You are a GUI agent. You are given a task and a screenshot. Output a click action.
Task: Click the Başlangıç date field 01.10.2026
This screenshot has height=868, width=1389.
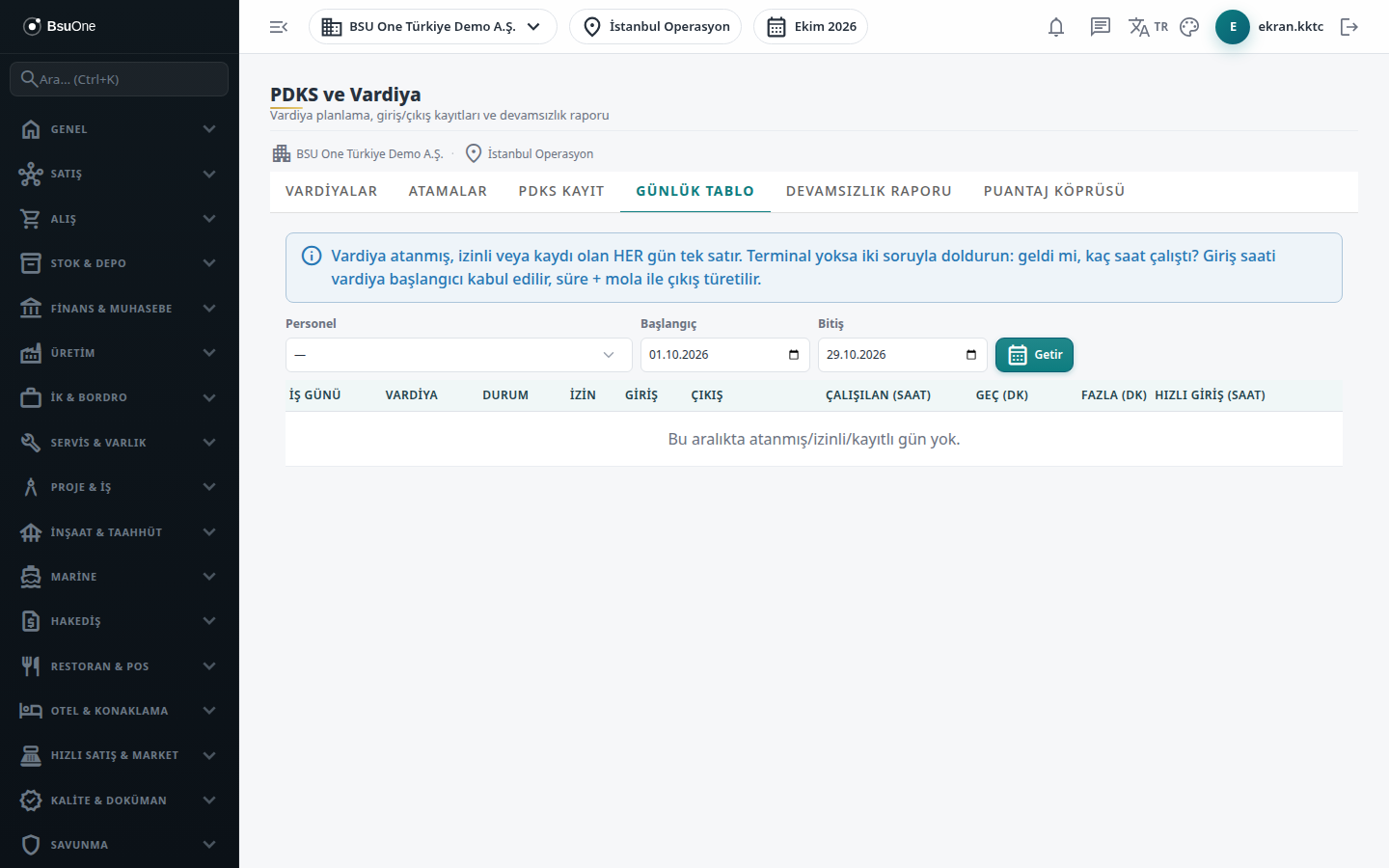pyautogui.click(x=725, y=355)
